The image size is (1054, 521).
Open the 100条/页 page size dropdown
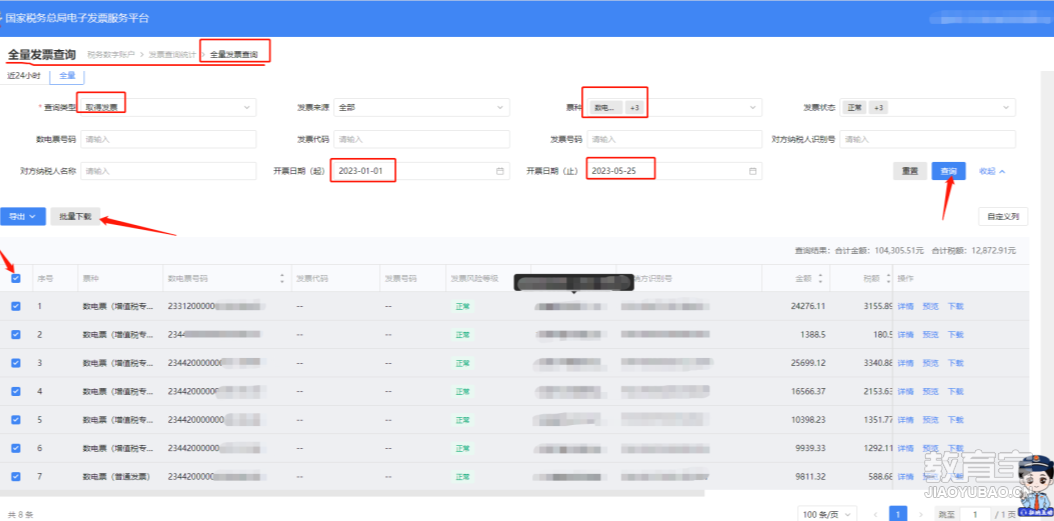point(827,514)
